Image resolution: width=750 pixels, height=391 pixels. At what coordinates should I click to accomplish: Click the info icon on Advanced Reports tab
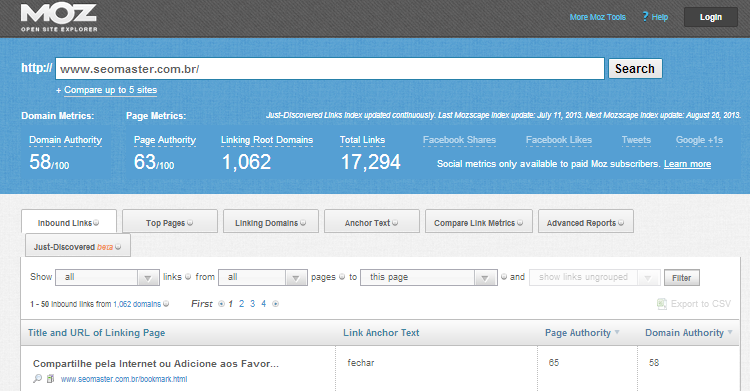tap(621, 223)
